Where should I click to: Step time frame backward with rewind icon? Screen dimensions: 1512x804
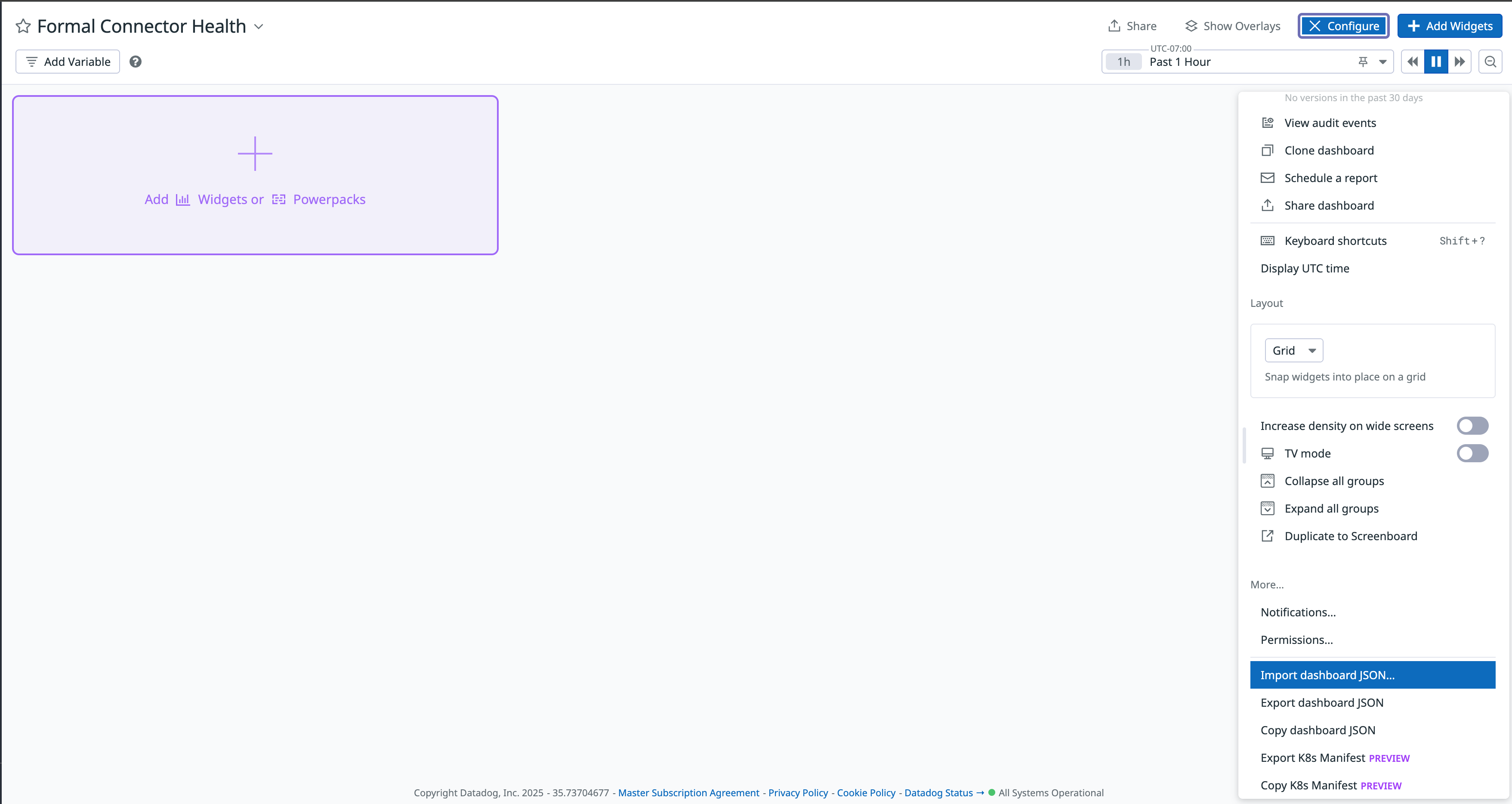tap(1413, 62)
